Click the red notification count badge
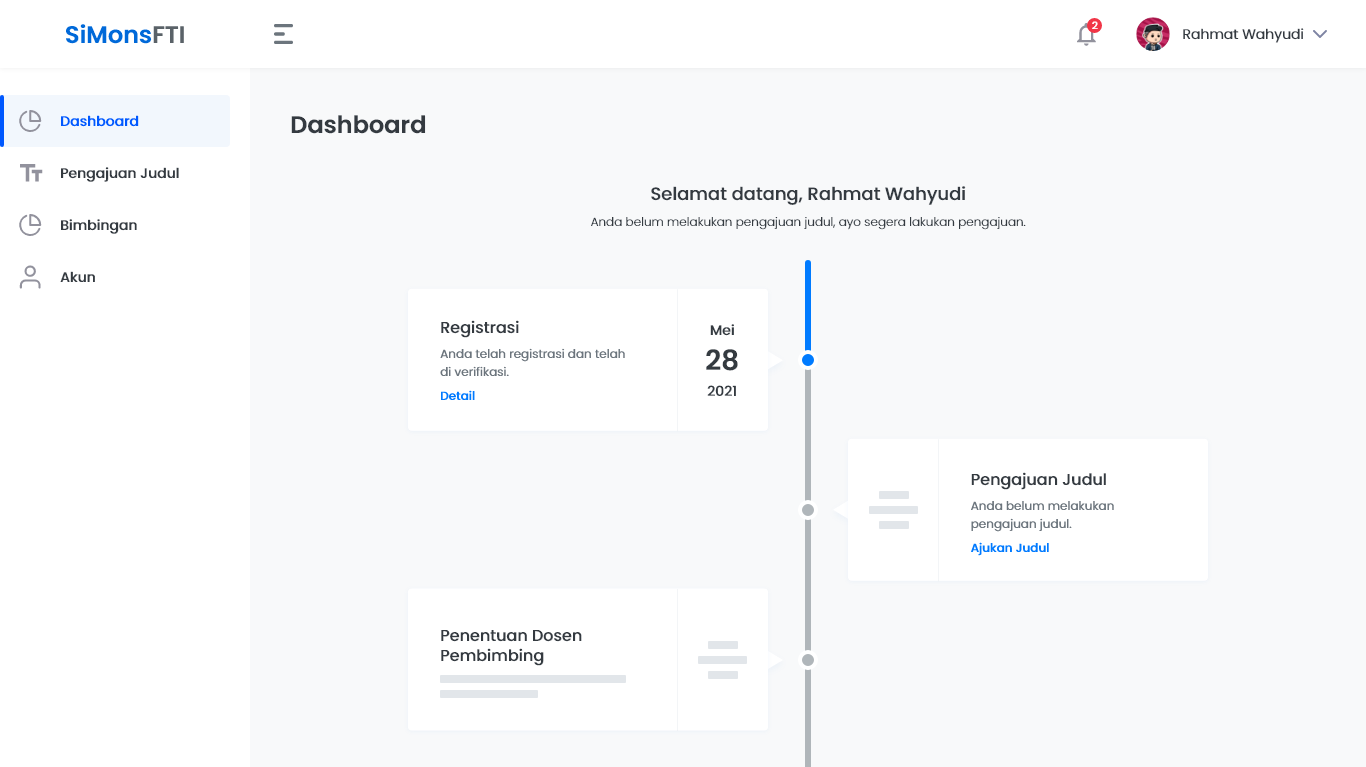This screenshot has width=1366, height=767. click(x=1095, y=25)
